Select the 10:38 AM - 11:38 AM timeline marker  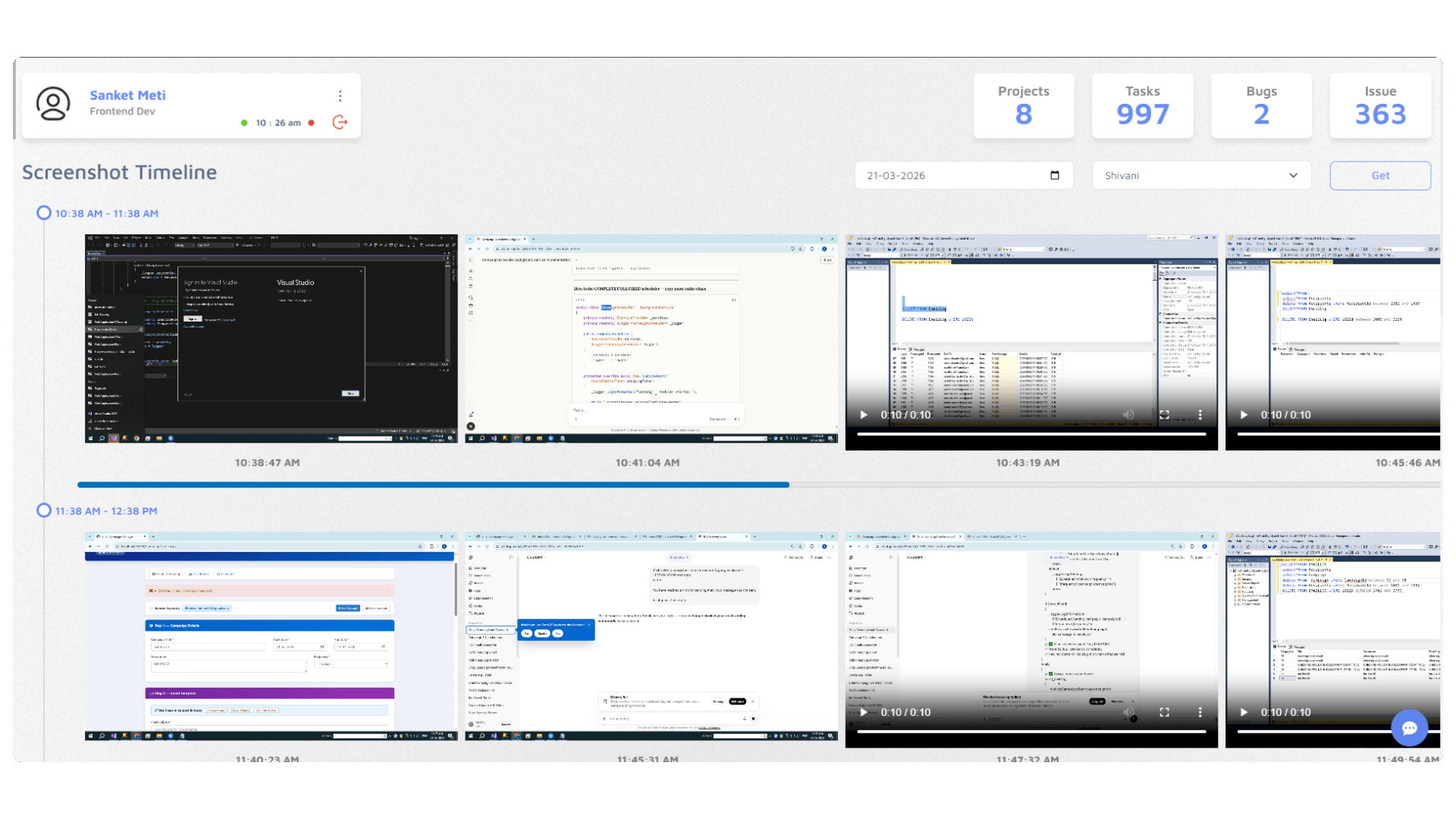click(44, 213)
